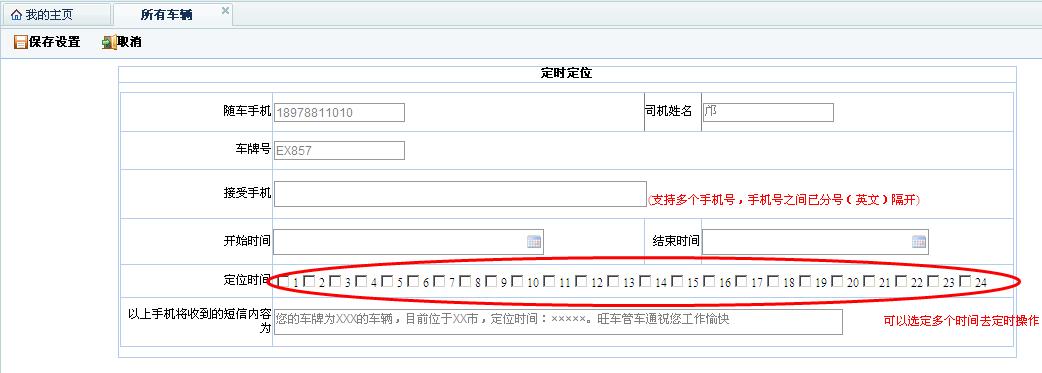Click the 定位时间 label
1042x373 pixels.
click(247, 280)
